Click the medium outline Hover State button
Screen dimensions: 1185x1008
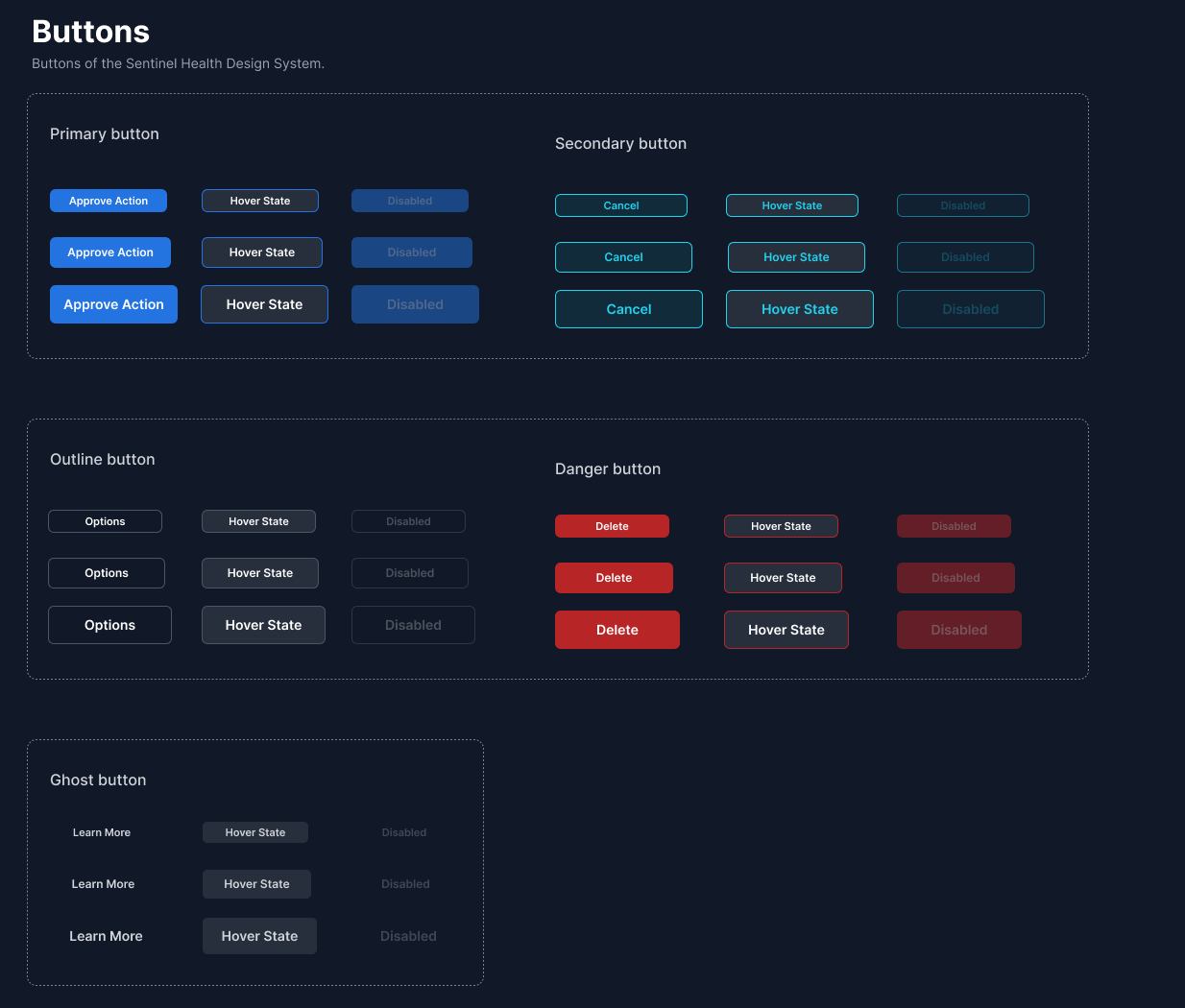click(x=260, y=573)
